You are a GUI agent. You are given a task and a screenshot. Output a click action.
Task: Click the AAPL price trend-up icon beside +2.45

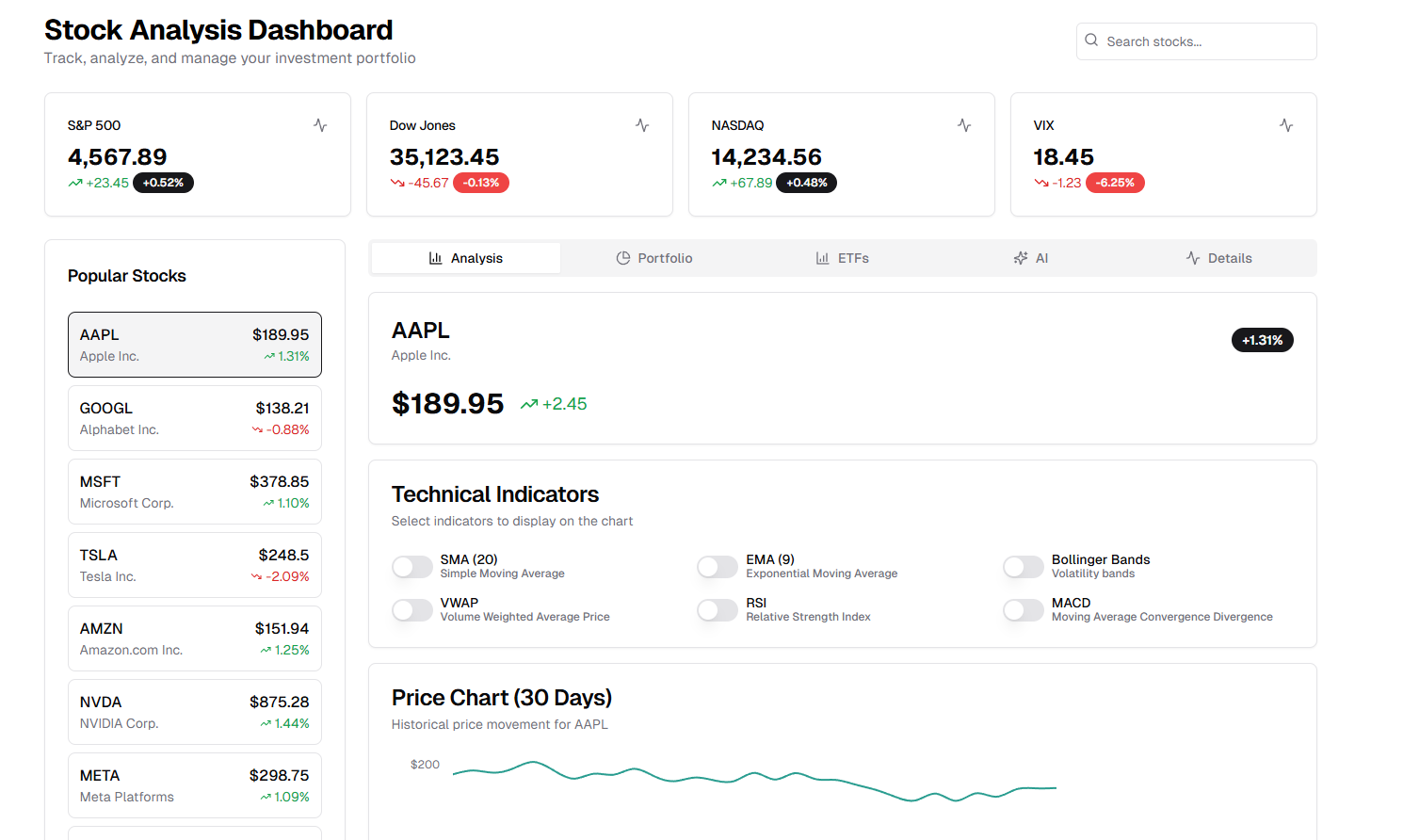[529, 404]
